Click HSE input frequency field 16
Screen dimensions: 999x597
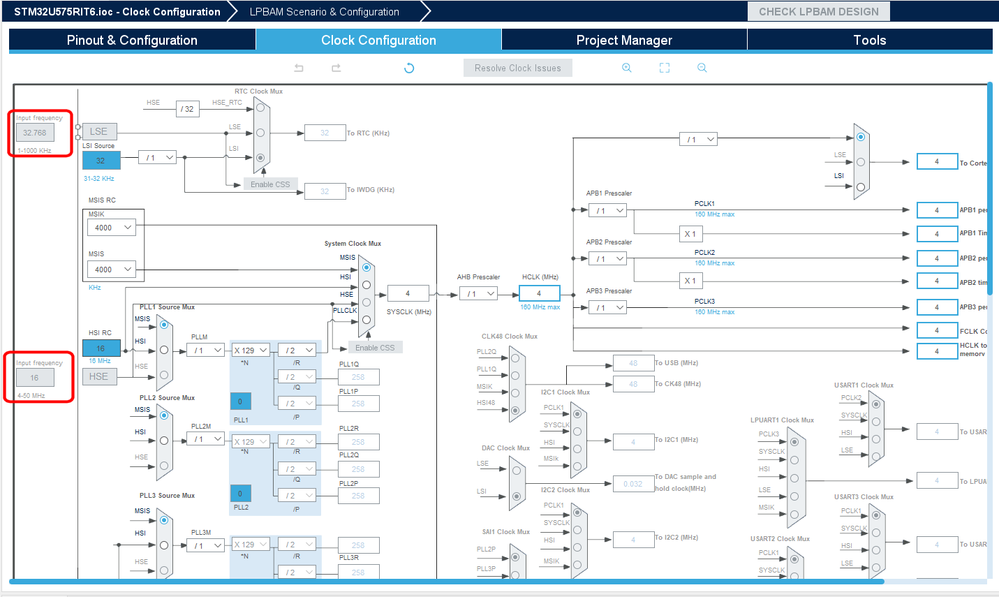35,378
